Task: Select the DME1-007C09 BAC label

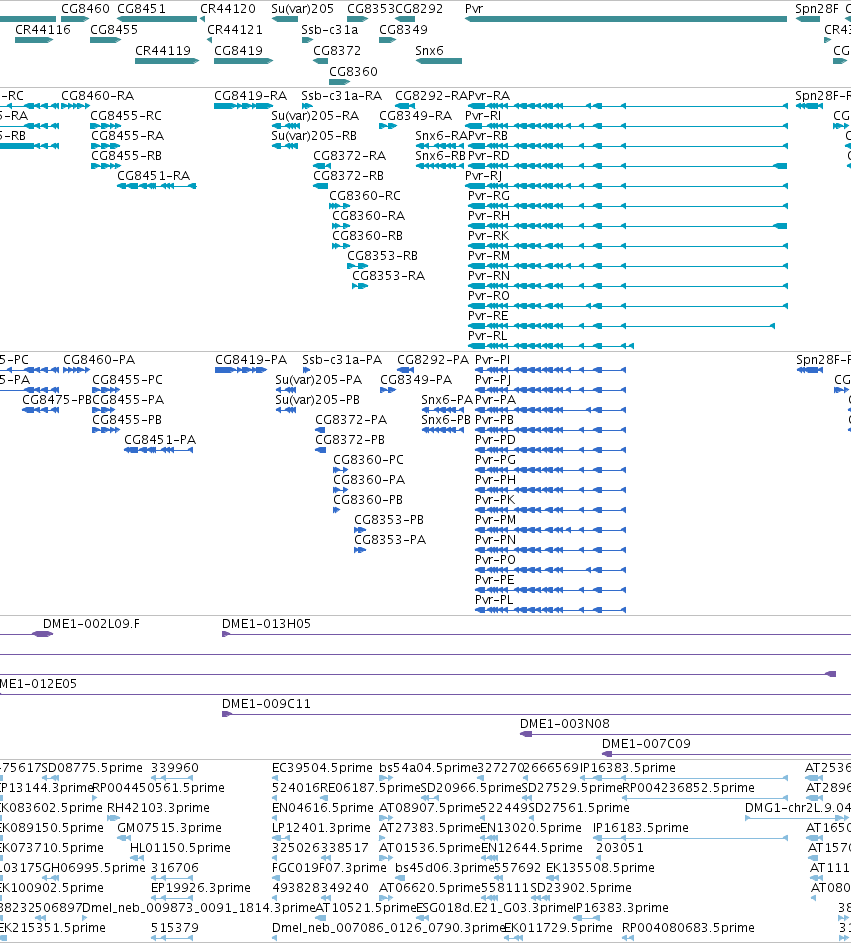Action: click(647, 743)
